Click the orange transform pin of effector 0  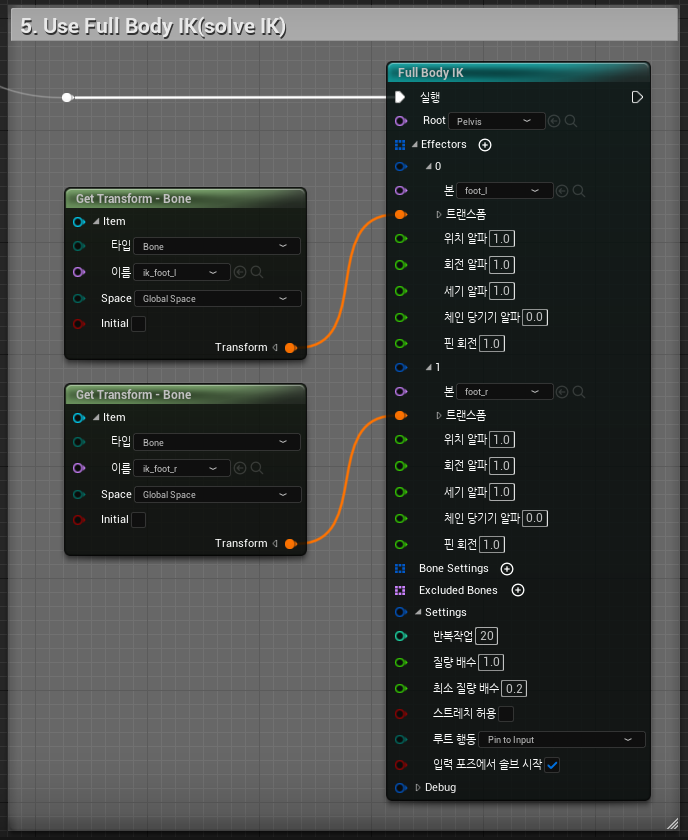(x=401, y=214)
